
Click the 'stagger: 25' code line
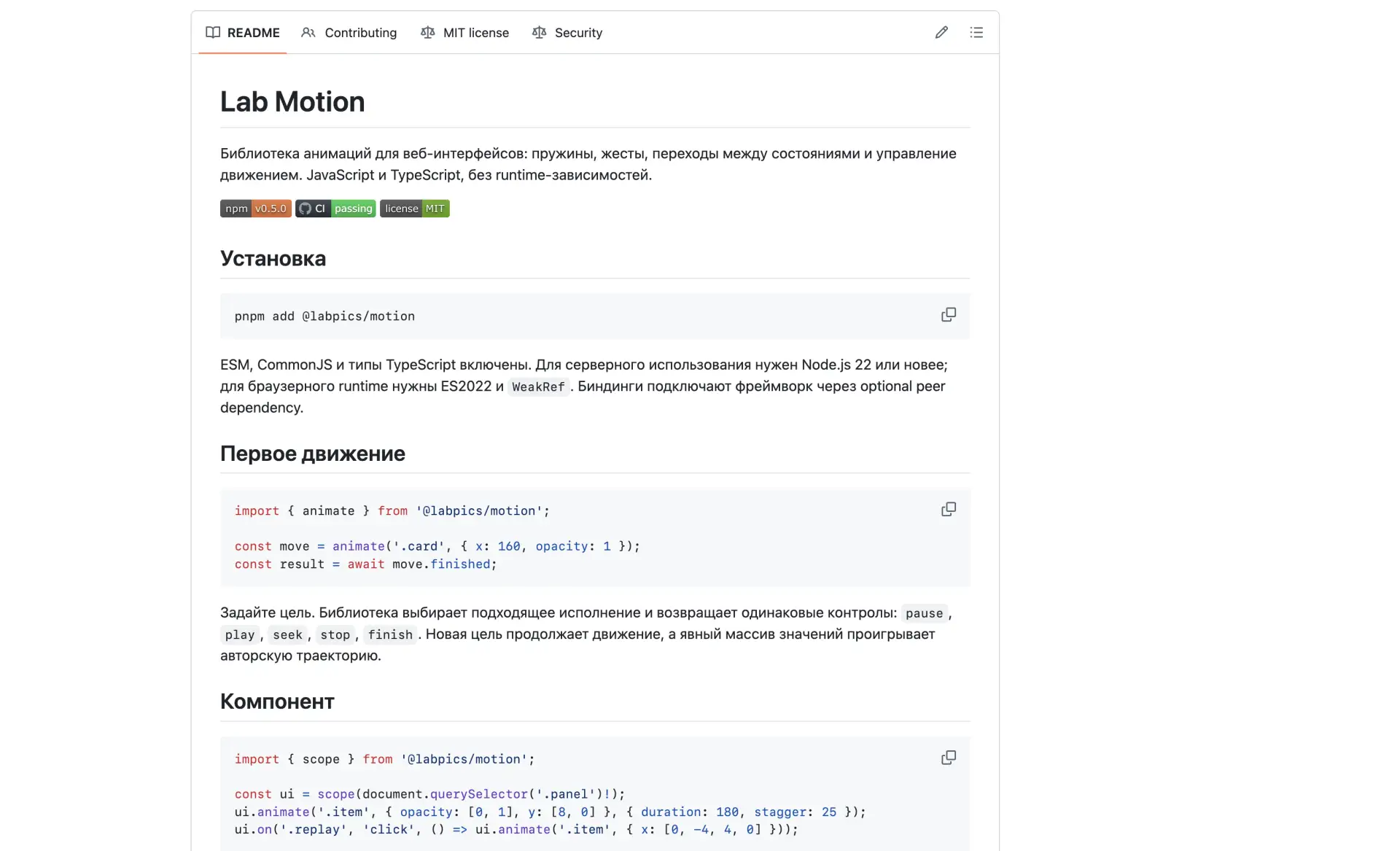click(x=550, y=812)
